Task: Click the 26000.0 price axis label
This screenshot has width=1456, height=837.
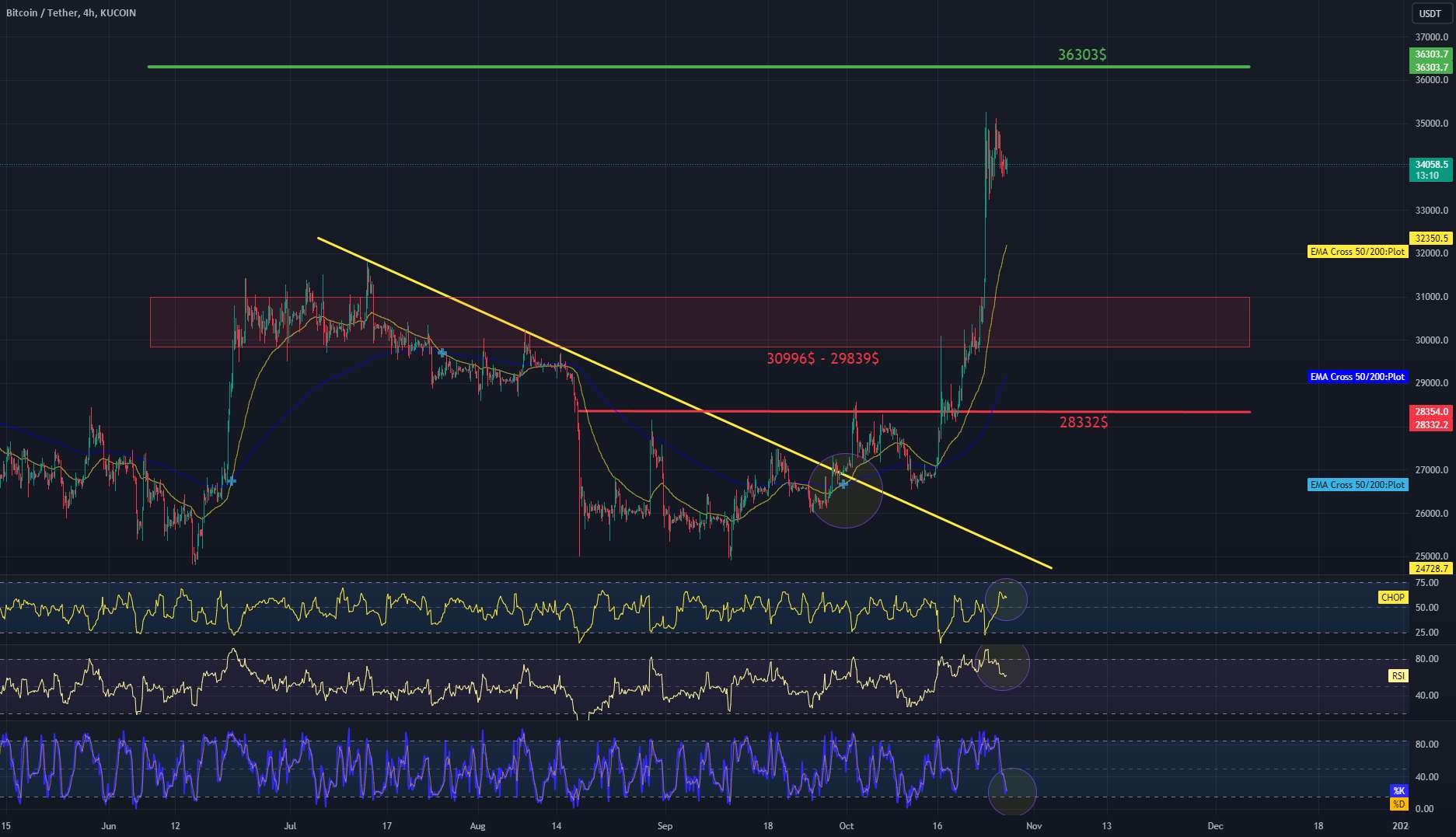Action: pos(1432,514)
